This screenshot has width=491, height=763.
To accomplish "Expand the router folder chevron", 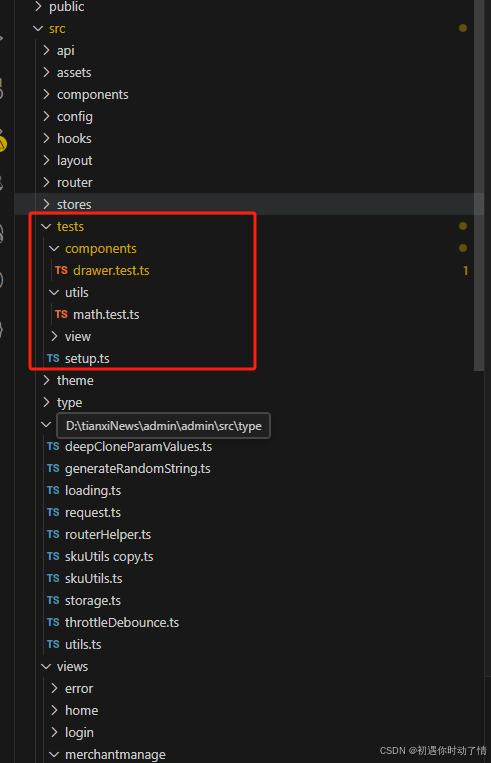I will click(x=46, y=182).
